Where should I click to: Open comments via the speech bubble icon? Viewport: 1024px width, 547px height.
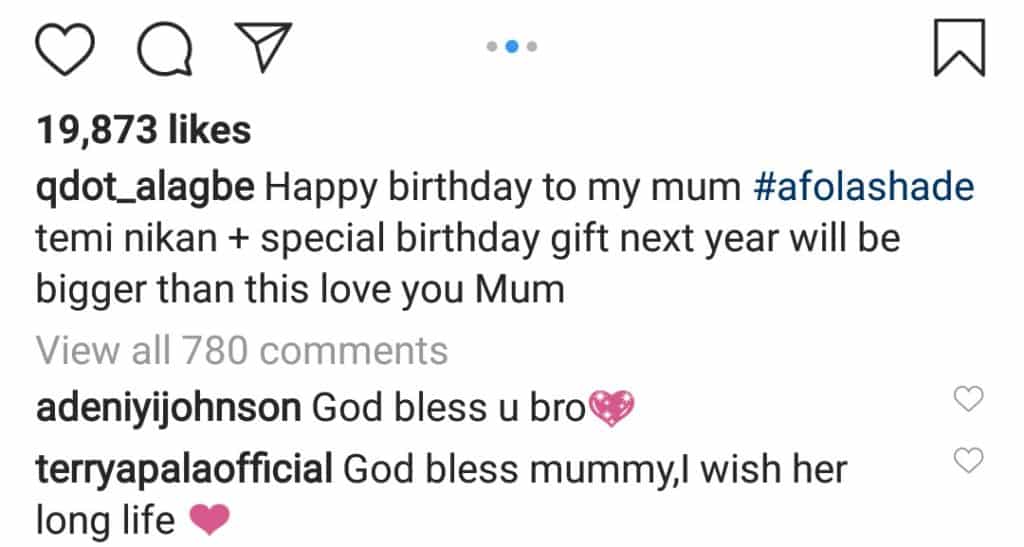point(165,50)
